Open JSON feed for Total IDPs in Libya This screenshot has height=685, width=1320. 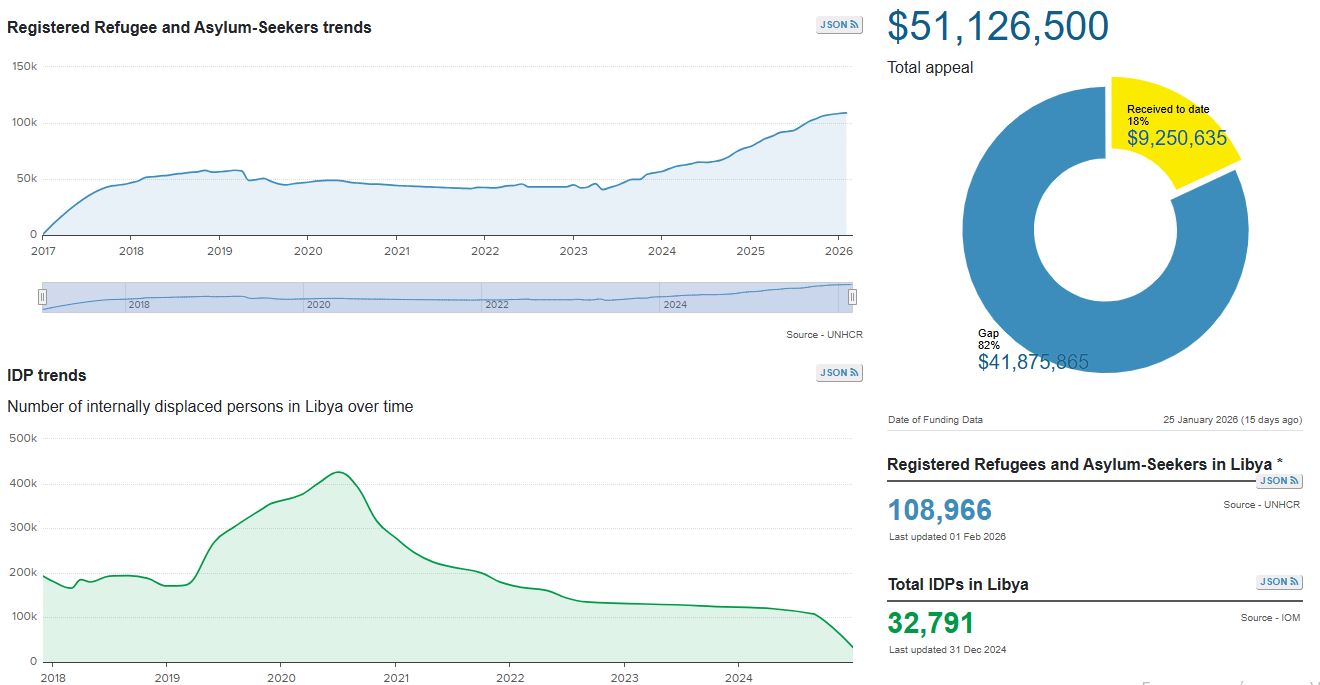1279,582
